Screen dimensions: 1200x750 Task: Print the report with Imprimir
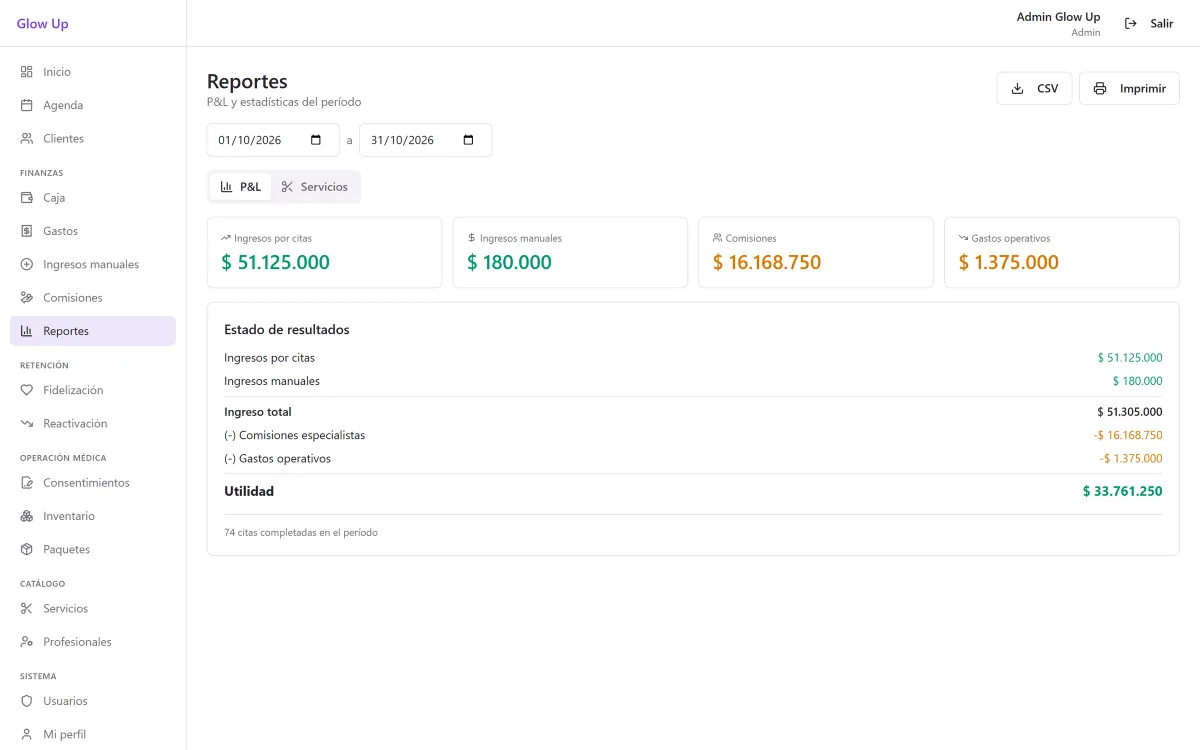[1129, 88]
